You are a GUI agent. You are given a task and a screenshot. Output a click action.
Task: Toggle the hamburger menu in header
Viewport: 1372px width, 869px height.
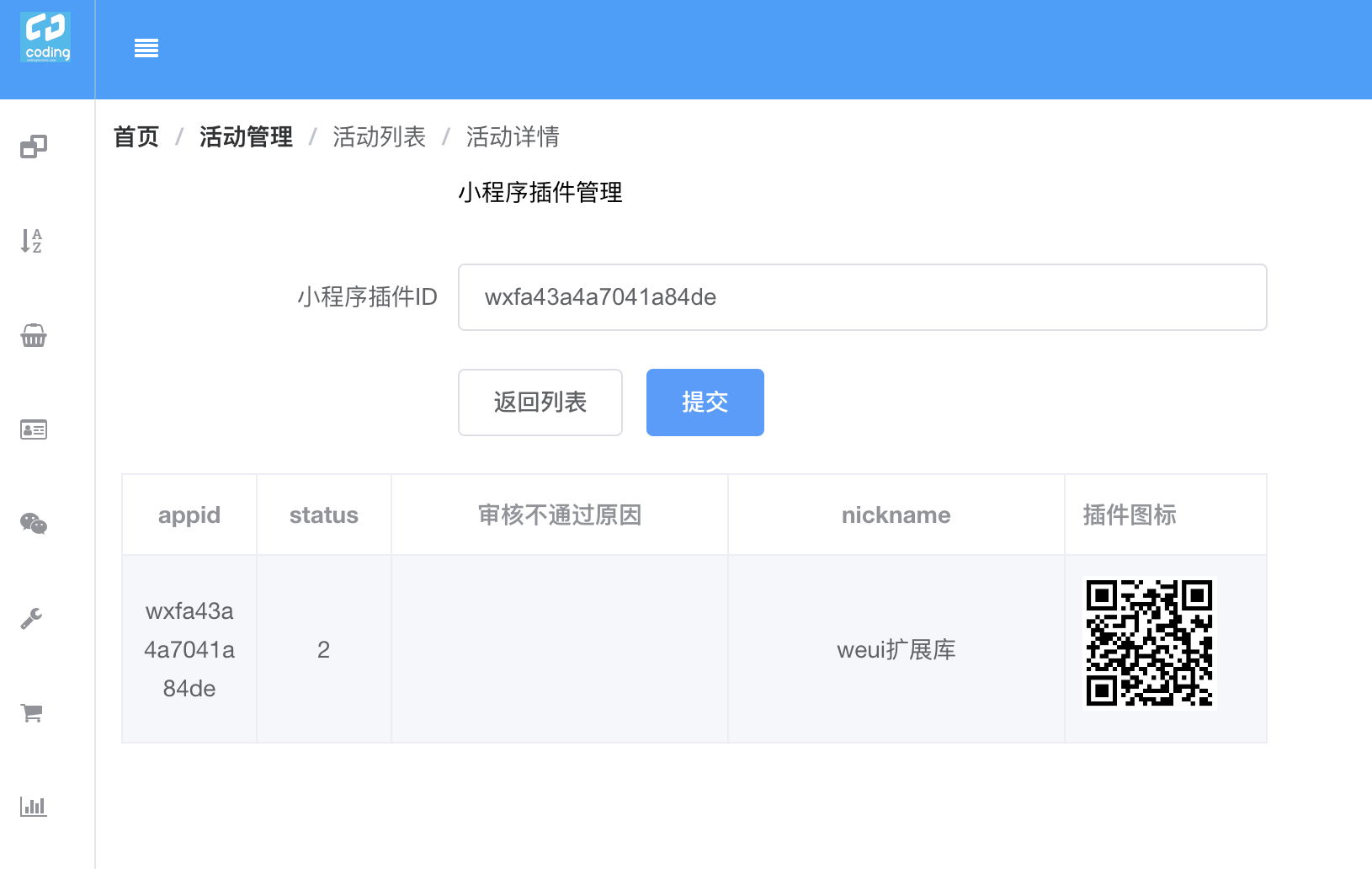click(146, 49)
